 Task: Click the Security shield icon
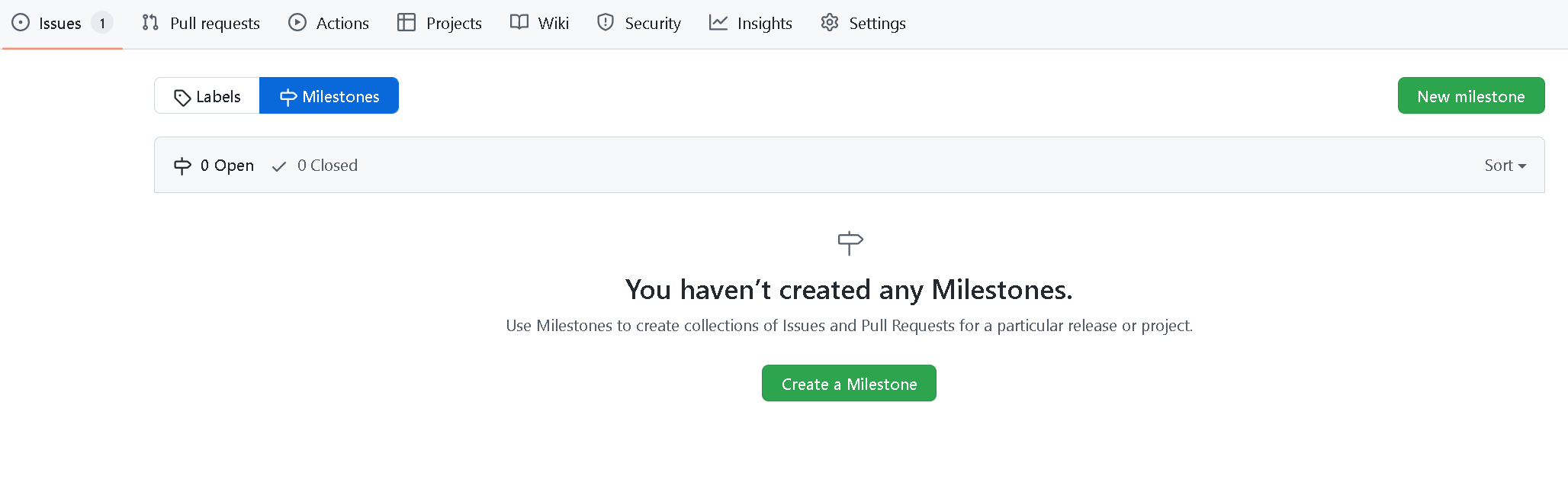(x=606, y=23)
